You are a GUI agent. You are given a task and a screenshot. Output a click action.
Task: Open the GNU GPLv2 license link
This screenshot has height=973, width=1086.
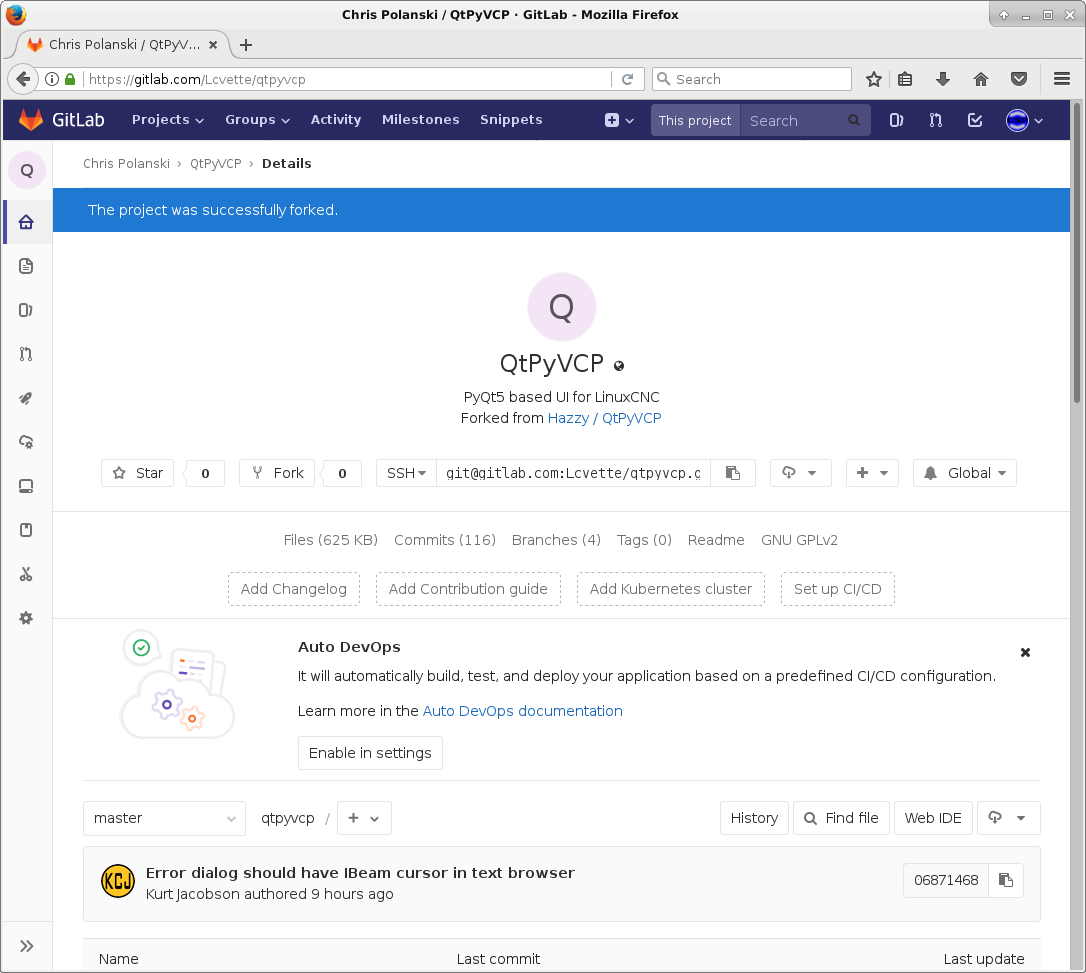[799, 540]
